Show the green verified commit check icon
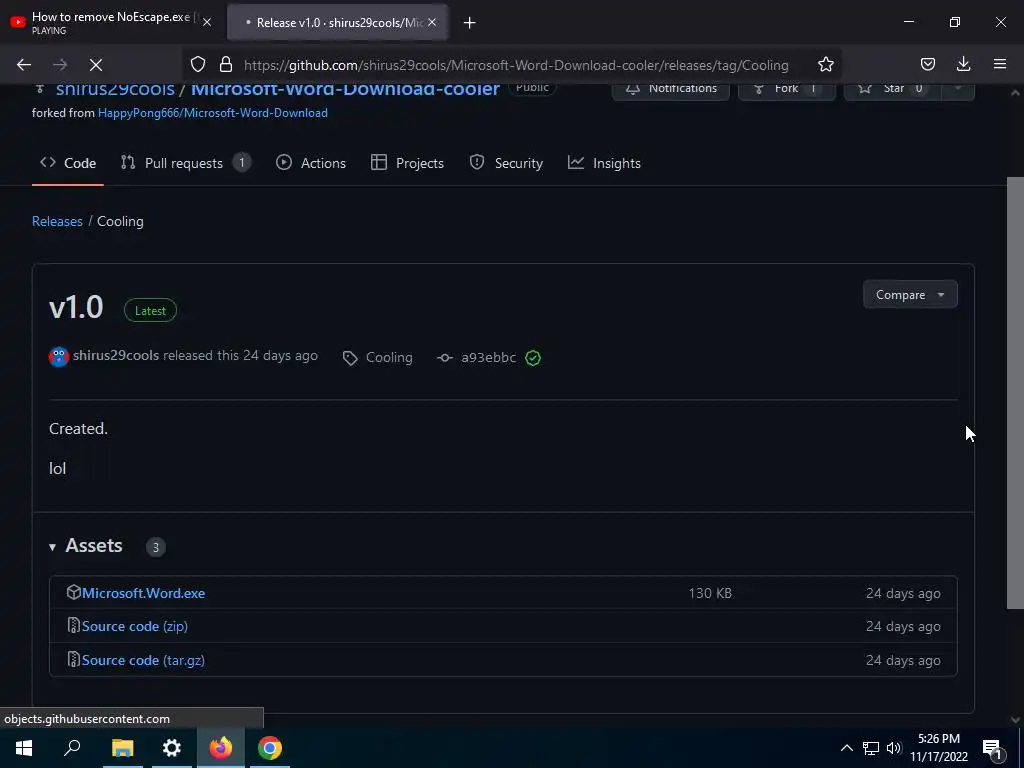The width and height of the screenshot is (1024, 768). [533, 358]
